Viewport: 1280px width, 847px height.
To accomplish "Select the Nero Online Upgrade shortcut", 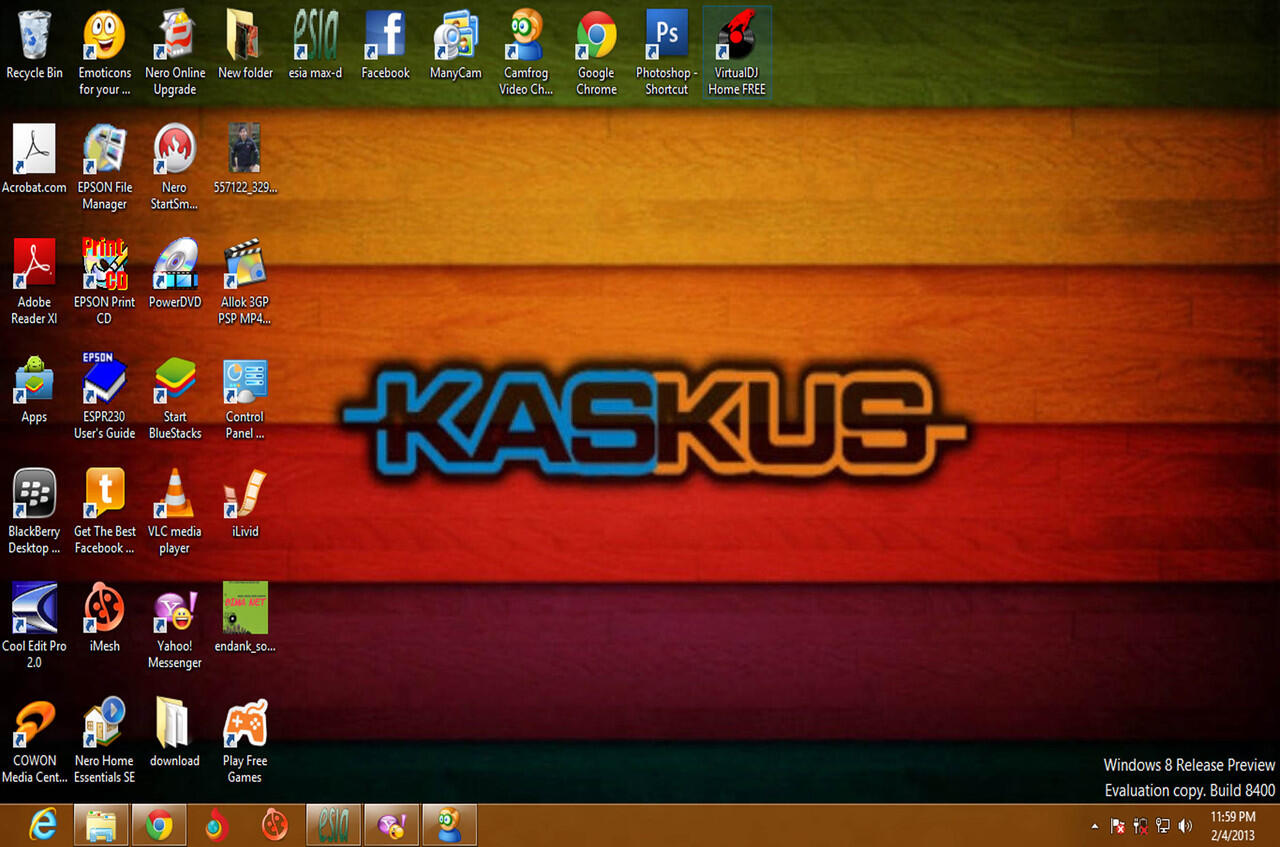I will [x=175, y=54].
